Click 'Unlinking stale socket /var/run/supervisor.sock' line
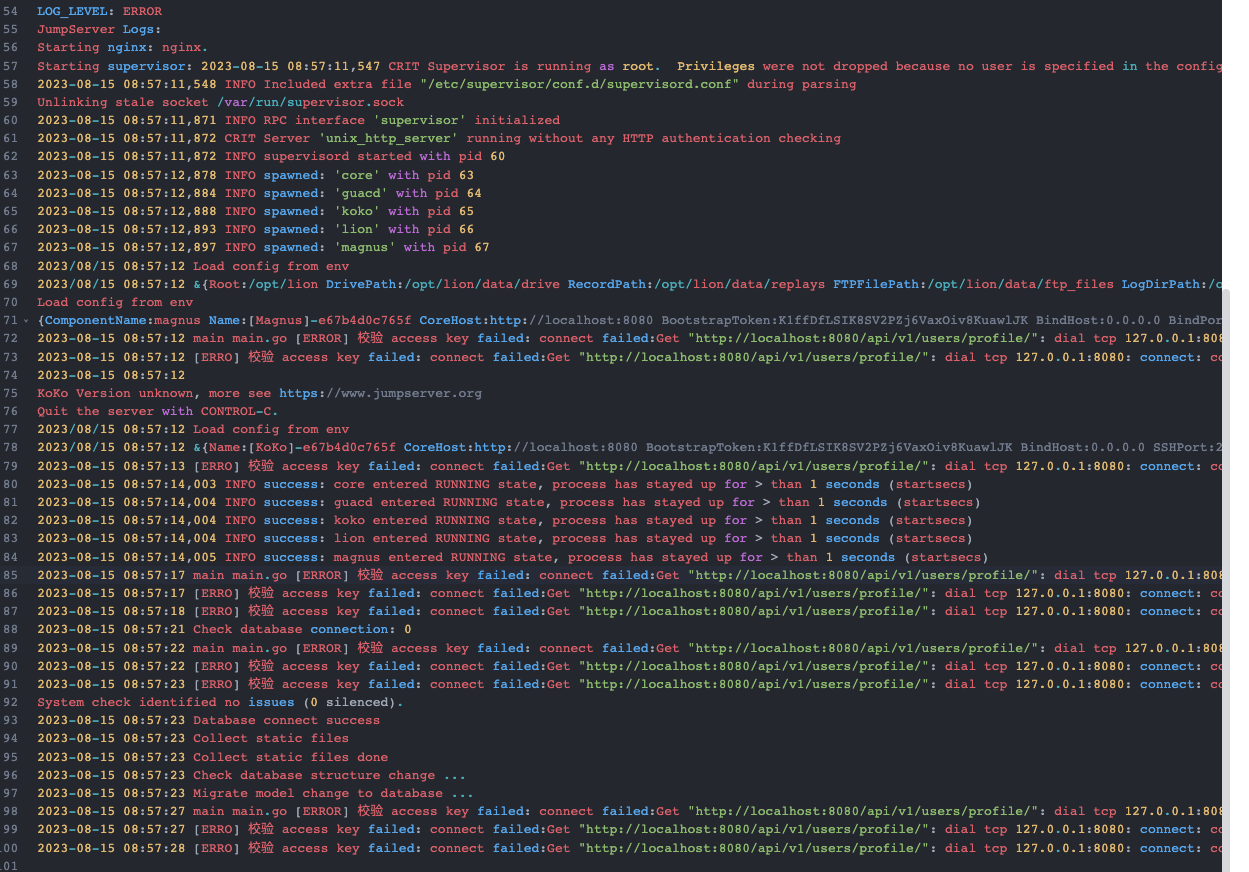Viewport: 1249px width, 872px height. click(220, 102)
